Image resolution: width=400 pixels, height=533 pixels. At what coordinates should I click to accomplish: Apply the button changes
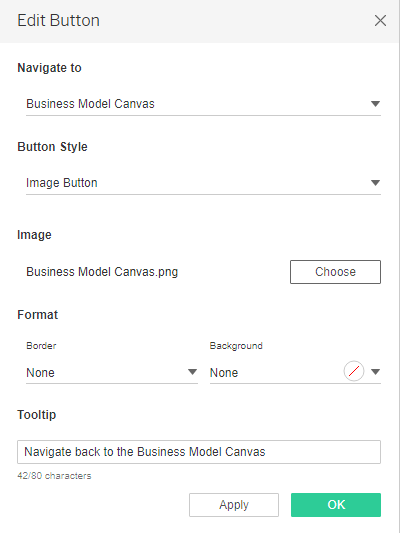point(234,505)
